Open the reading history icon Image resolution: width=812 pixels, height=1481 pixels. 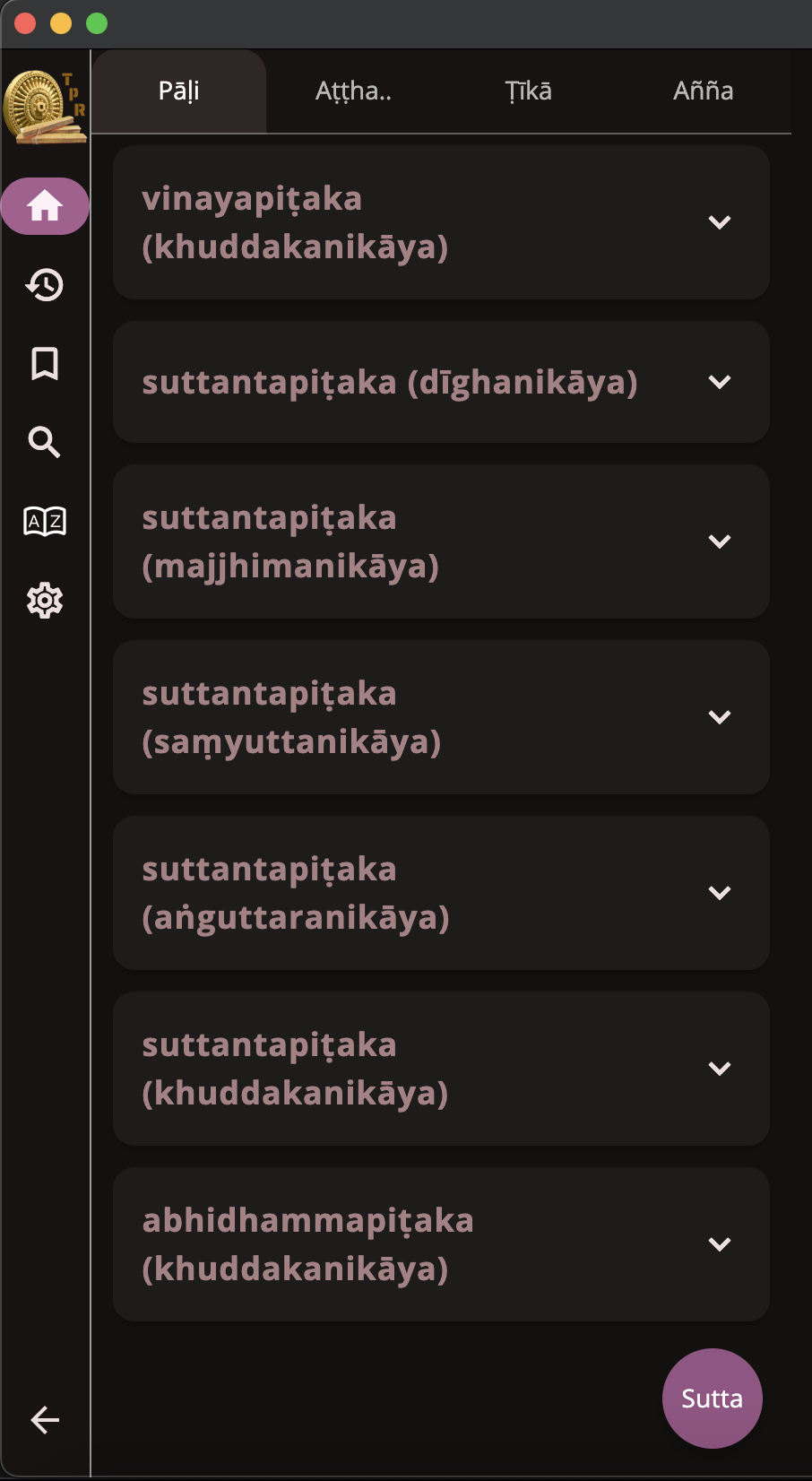pos(45,285)
